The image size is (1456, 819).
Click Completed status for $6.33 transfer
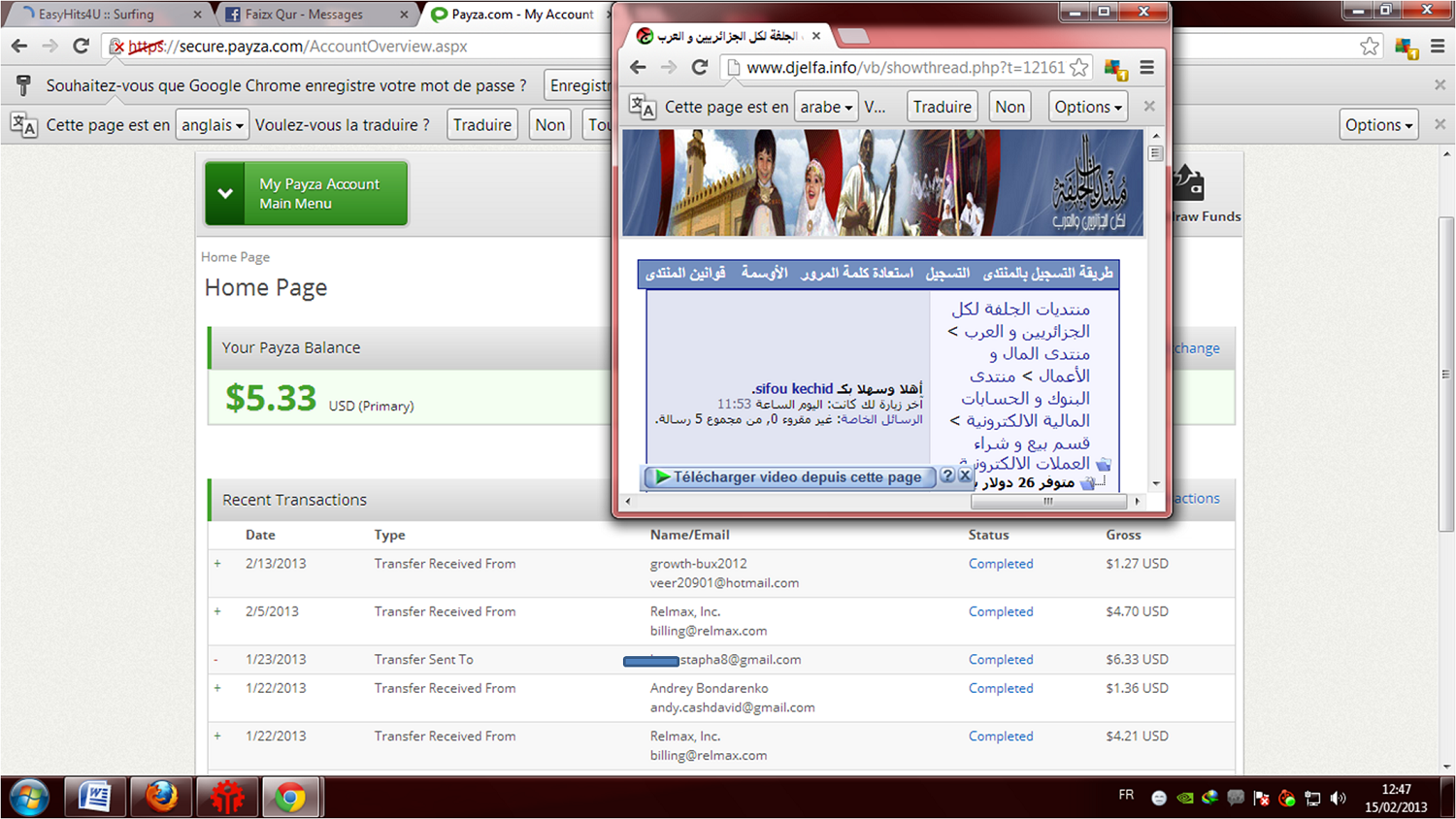pos(1001,660)
